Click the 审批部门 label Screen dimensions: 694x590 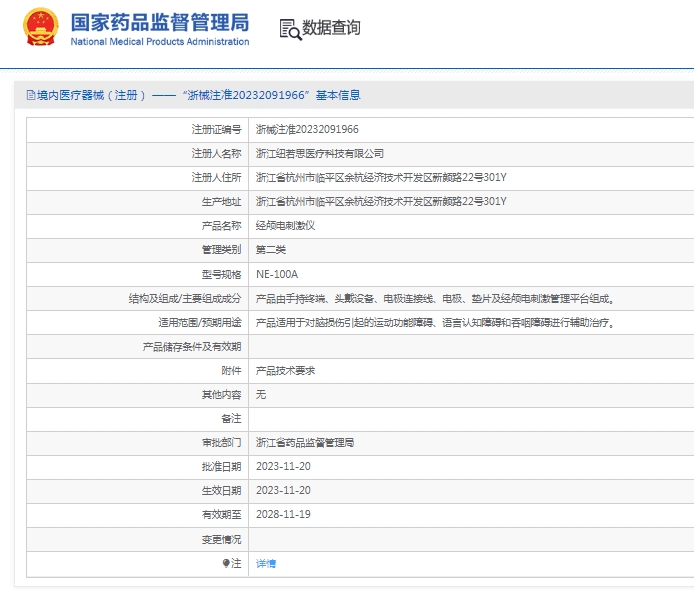(x=221, y=443)
